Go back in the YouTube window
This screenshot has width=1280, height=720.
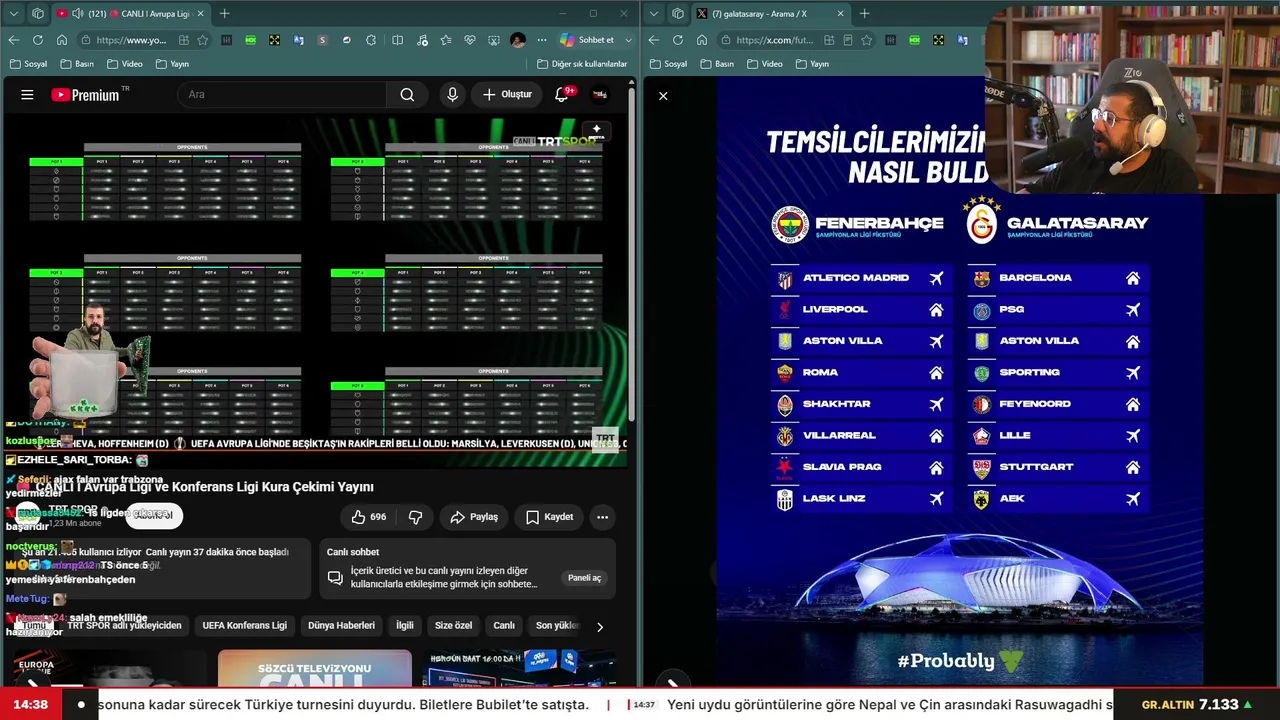tap(13, 40)
